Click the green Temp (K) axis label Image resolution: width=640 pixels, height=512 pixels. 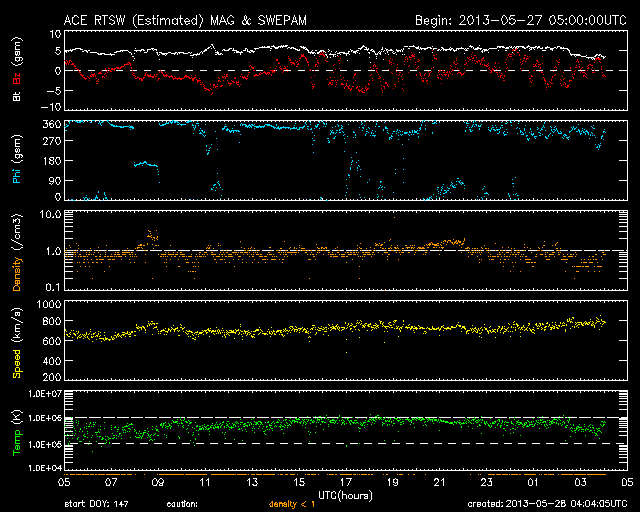coord(17,428)
